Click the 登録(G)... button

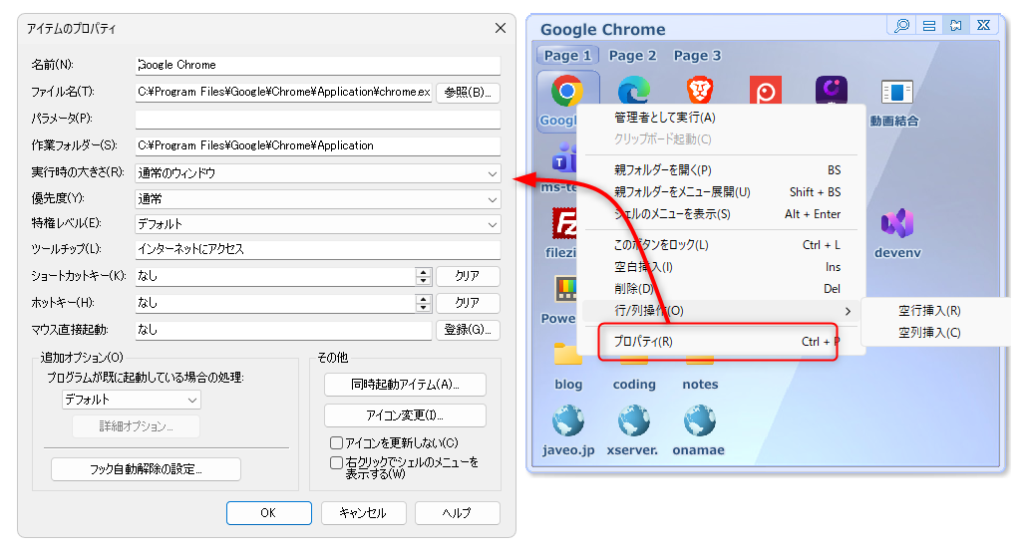[468, 330]
